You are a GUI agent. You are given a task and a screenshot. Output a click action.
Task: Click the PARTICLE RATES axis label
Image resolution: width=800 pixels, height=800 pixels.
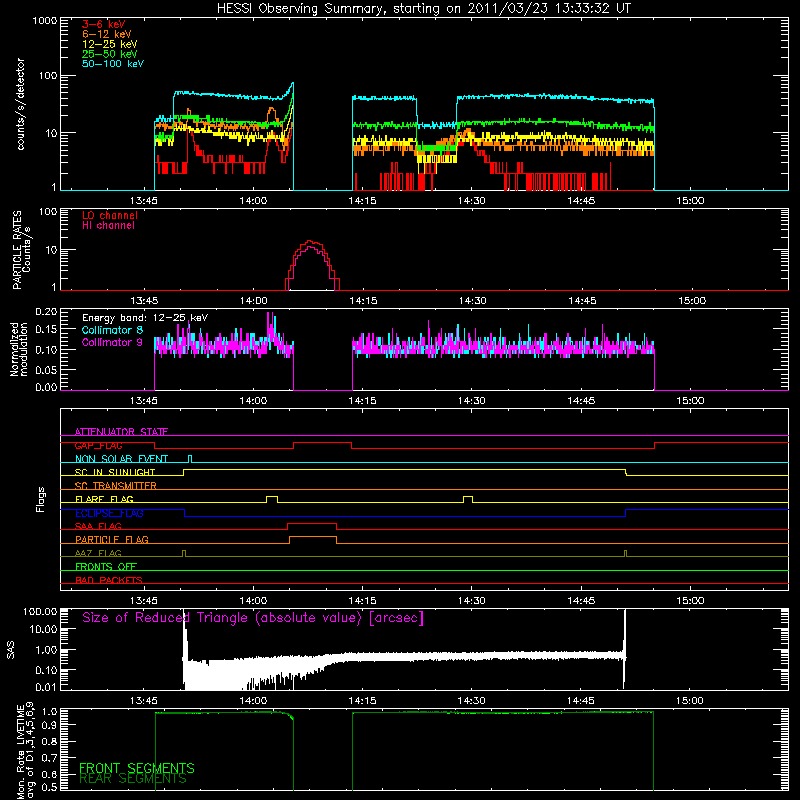click(22, 250)
